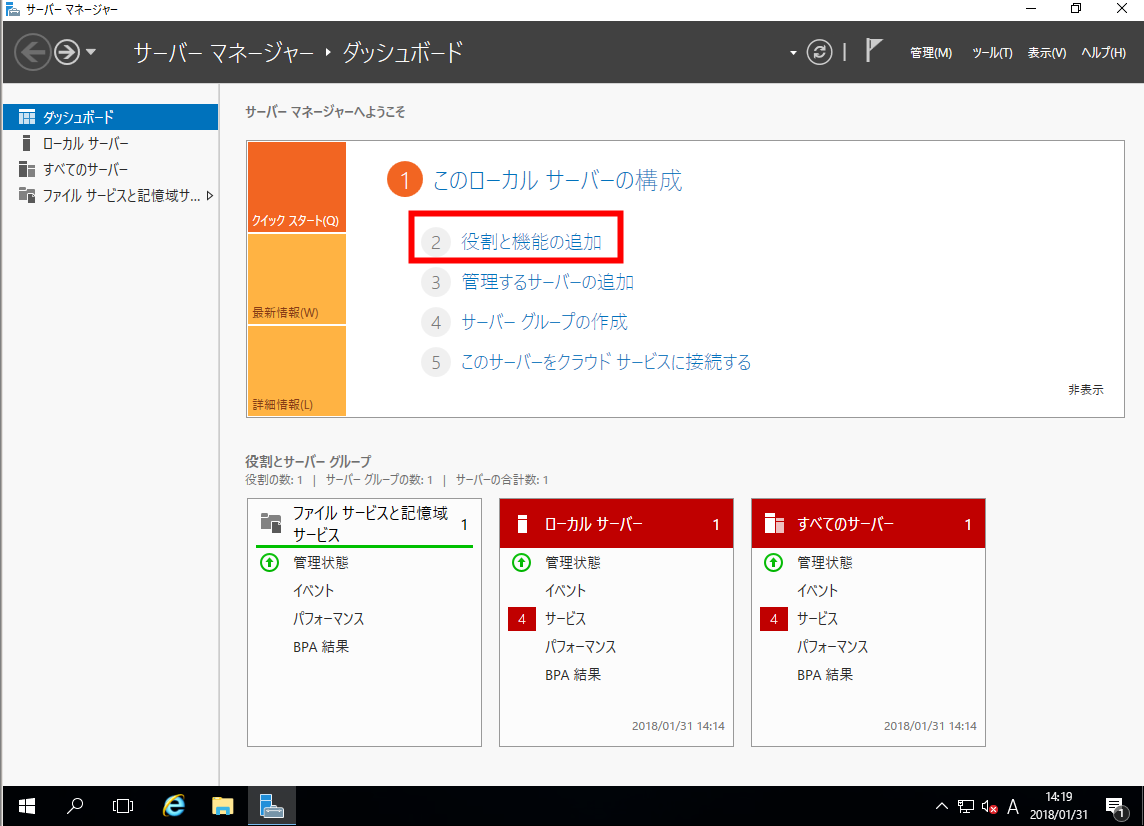Screen dimensions: 1144x826
Task: Click the ダッシュボード sidebar icon
Action: 27,117
